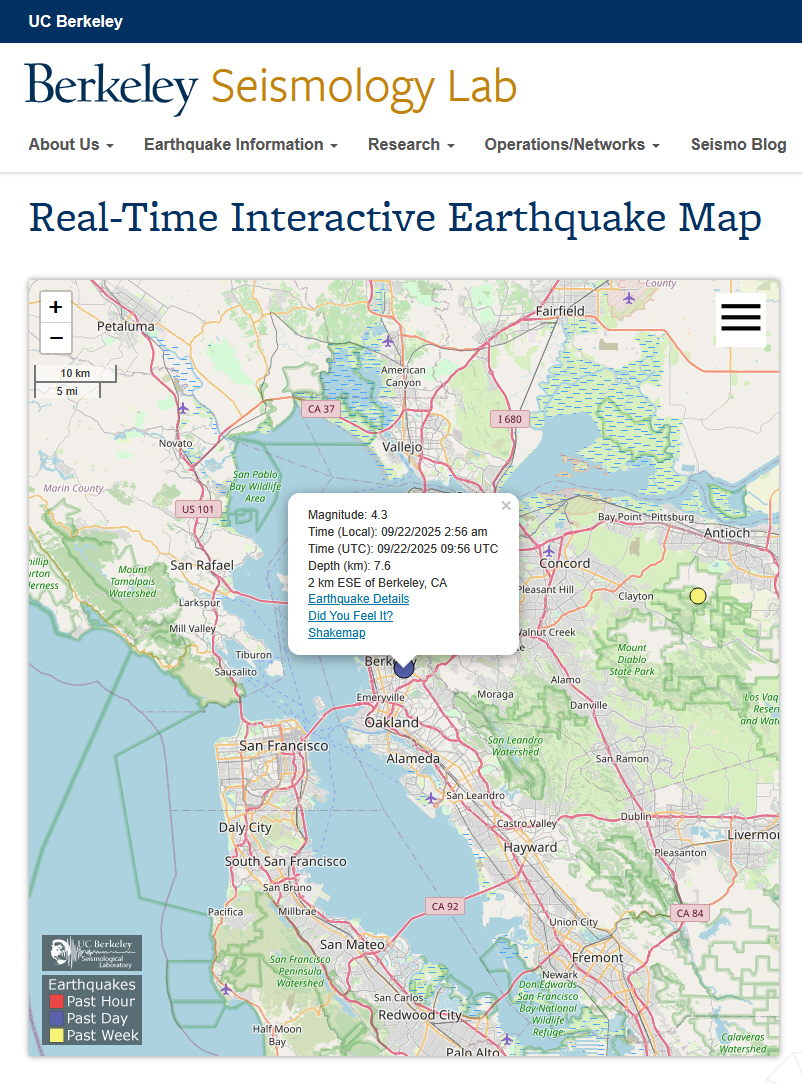This screenshot has width=802, height=1084.
Task: Click the blue past-day earthquake marker at Berkeley
Action: point(404,668)
